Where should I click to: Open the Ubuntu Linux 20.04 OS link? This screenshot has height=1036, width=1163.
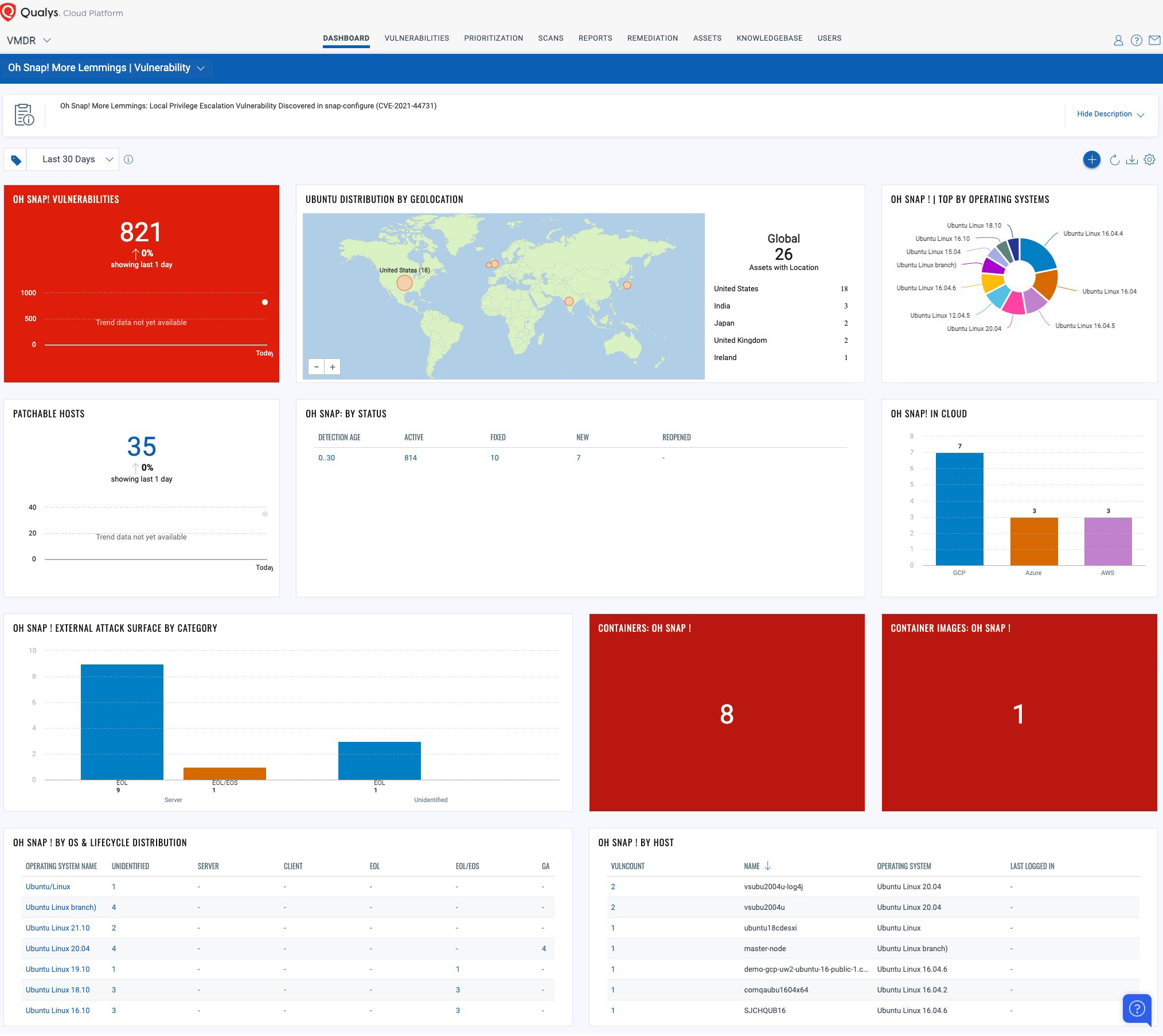57,948
